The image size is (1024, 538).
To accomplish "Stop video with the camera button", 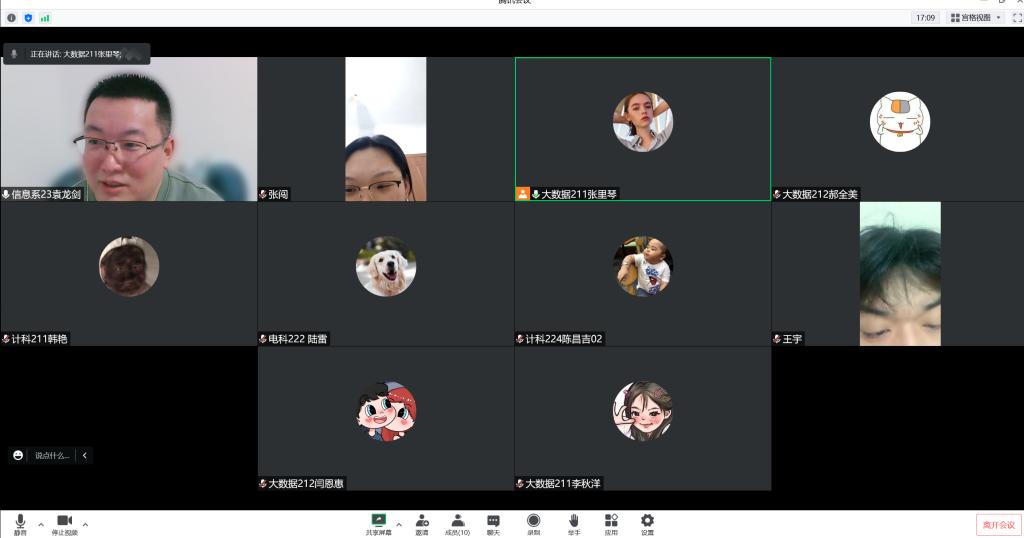I will 64,522.
